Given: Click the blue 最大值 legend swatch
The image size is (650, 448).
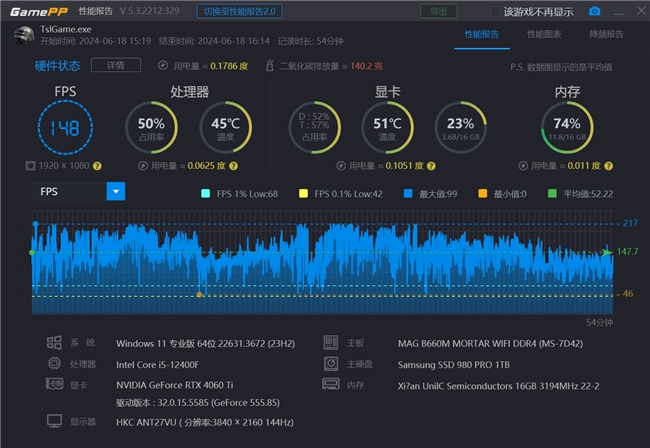Looking at the screenshot, I should point(408,194).
